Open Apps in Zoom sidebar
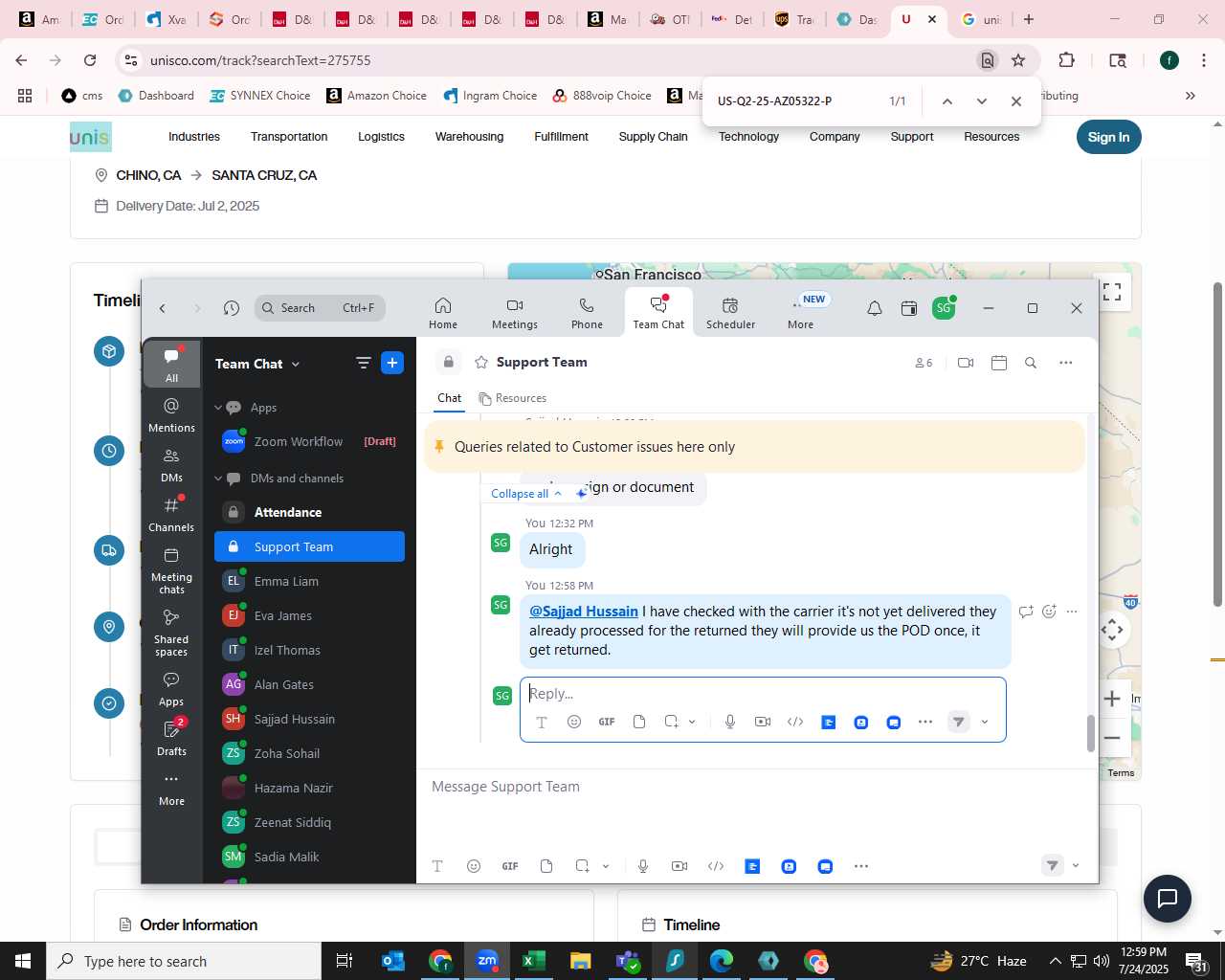Viewport: 1225px width, 980px height. pyautogui.click(x=171, y=688)
